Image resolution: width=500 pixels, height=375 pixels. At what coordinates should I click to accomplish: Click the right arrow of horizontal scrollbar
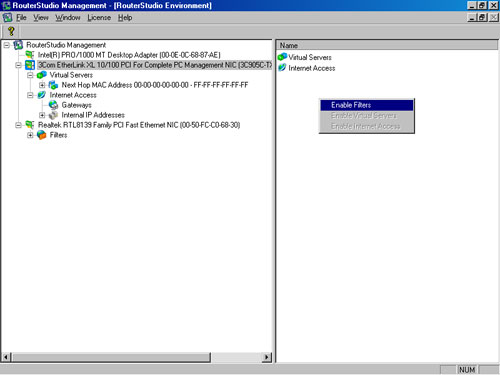(x=266, y=357)
